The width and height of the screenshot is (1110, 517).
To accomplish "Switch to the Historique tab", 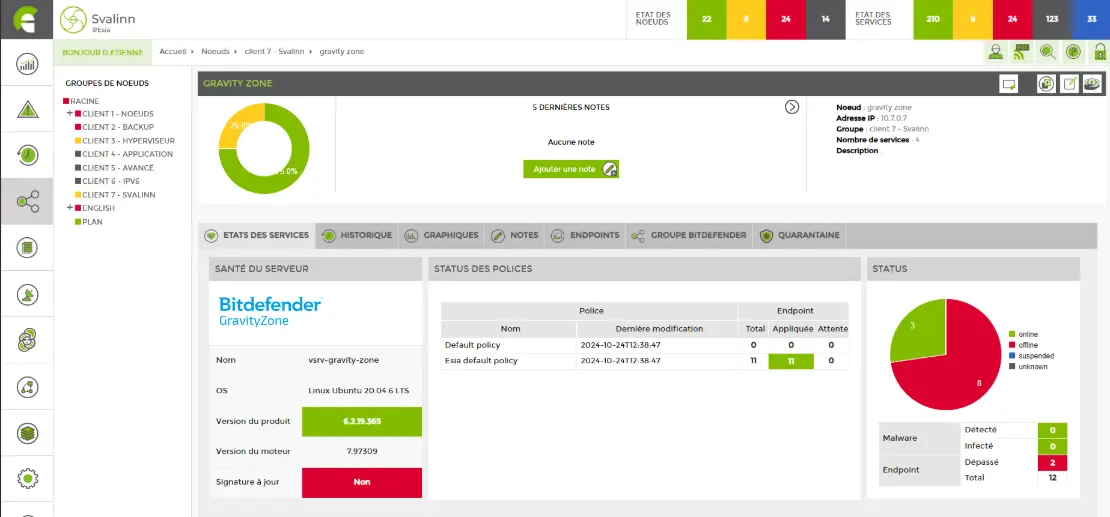I will [357, 235].
